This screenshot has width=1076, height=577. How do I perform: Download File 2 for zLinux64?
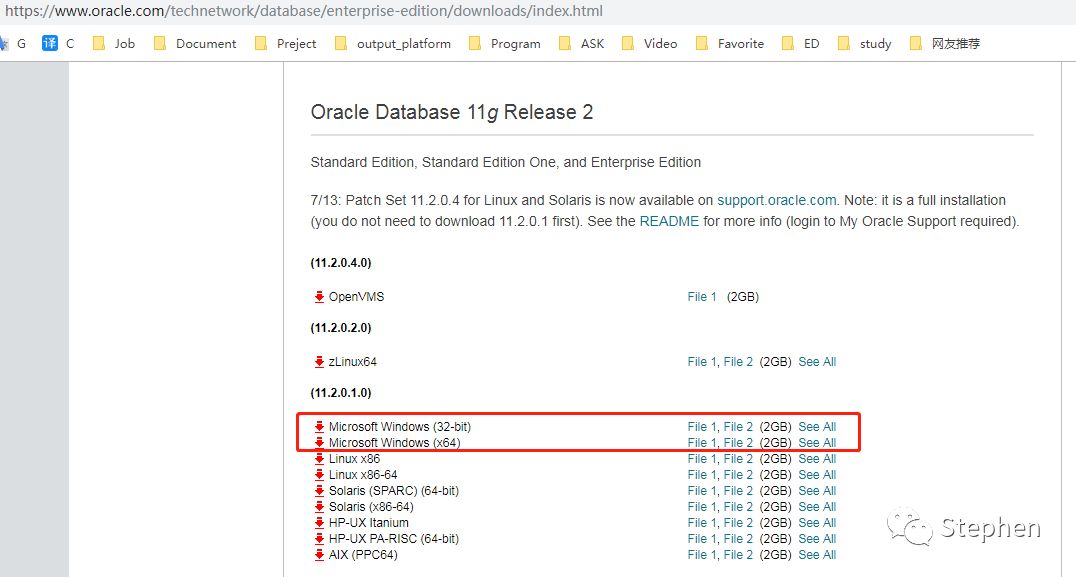pyautogui.click(x=738, y=362)
